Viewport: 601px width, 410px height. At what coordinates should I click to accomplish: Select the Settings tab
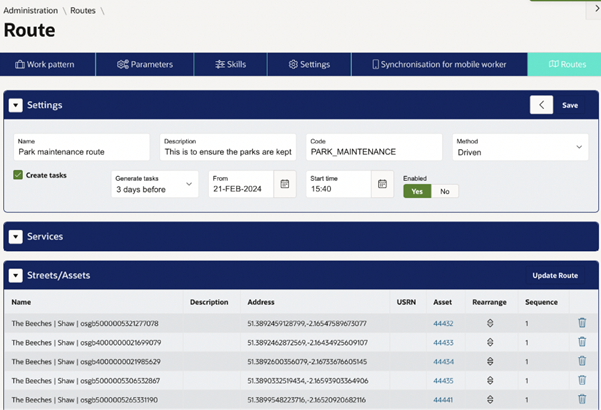(x=309, y=64)
